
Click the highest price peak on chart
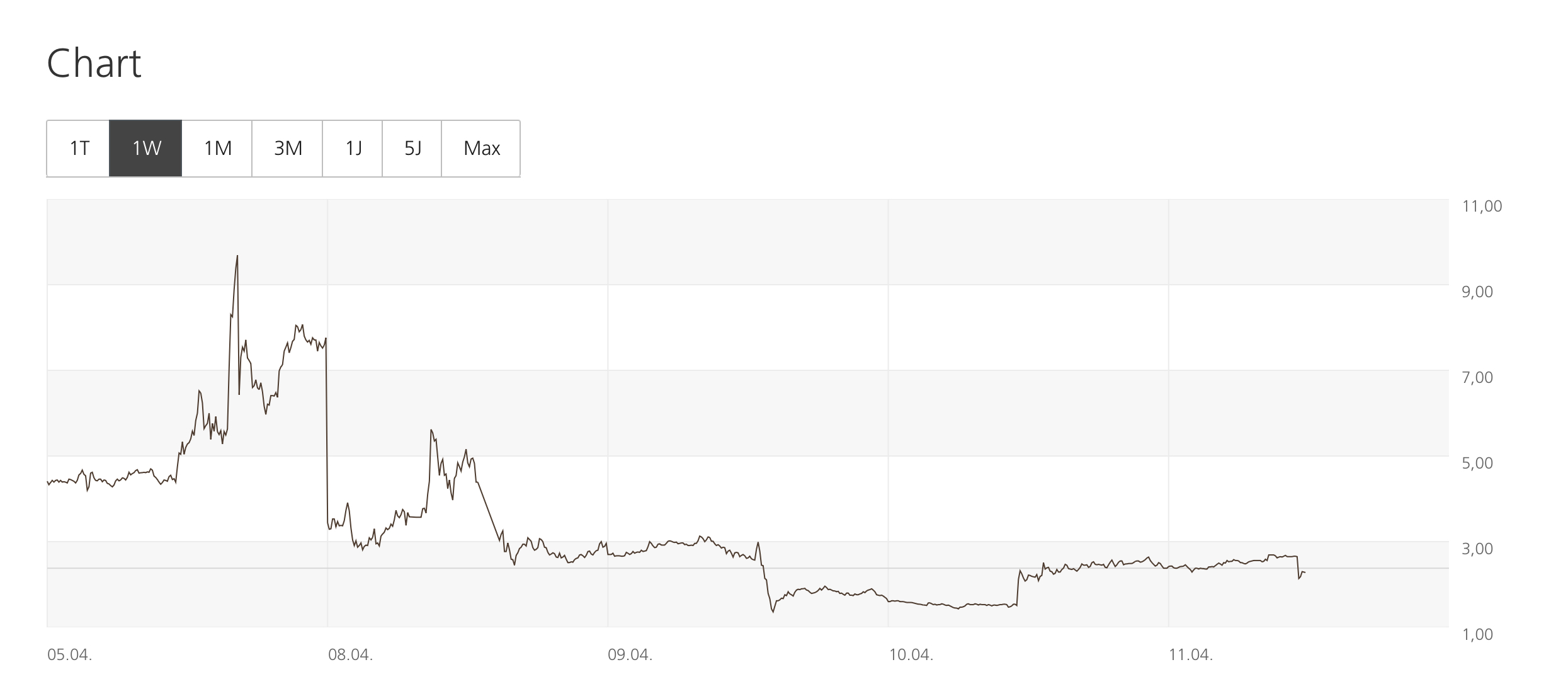coord(237,256)
